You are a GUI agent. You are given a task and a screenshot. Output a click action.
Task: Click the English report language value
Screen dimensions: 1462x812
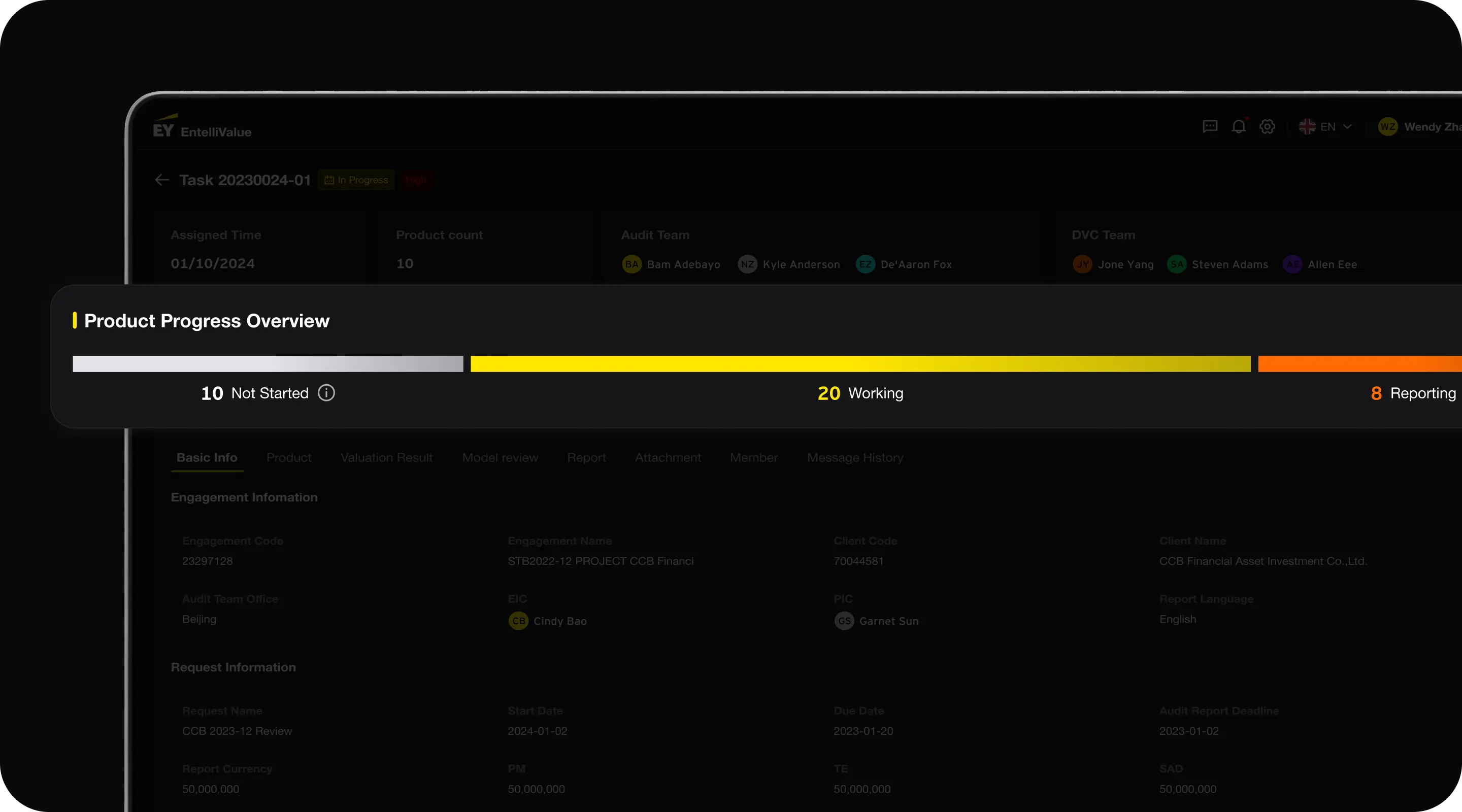coord(1178,619)
